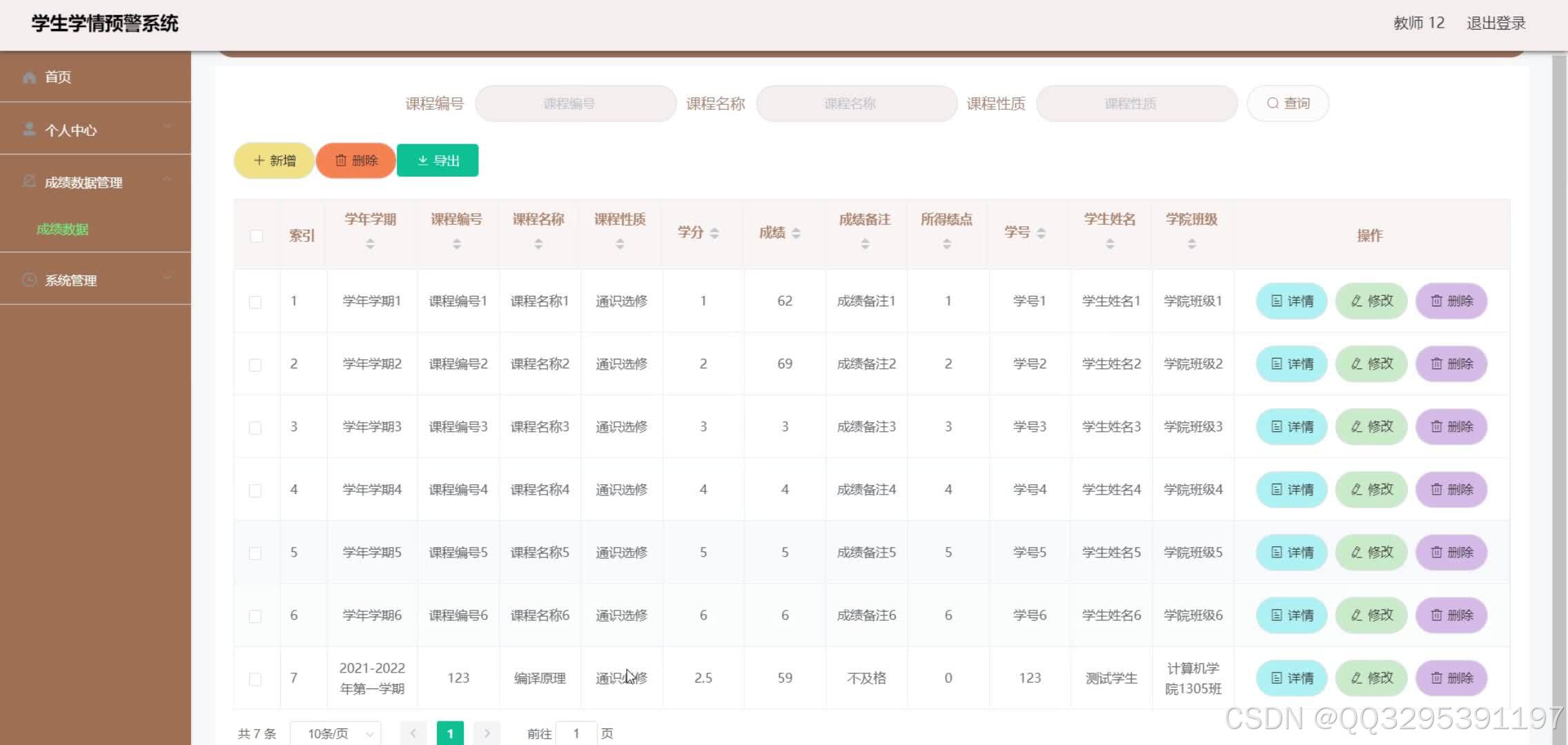Check the checkbox for row 7
Viewport: 1568px width, 745px height.
(255, 679)
